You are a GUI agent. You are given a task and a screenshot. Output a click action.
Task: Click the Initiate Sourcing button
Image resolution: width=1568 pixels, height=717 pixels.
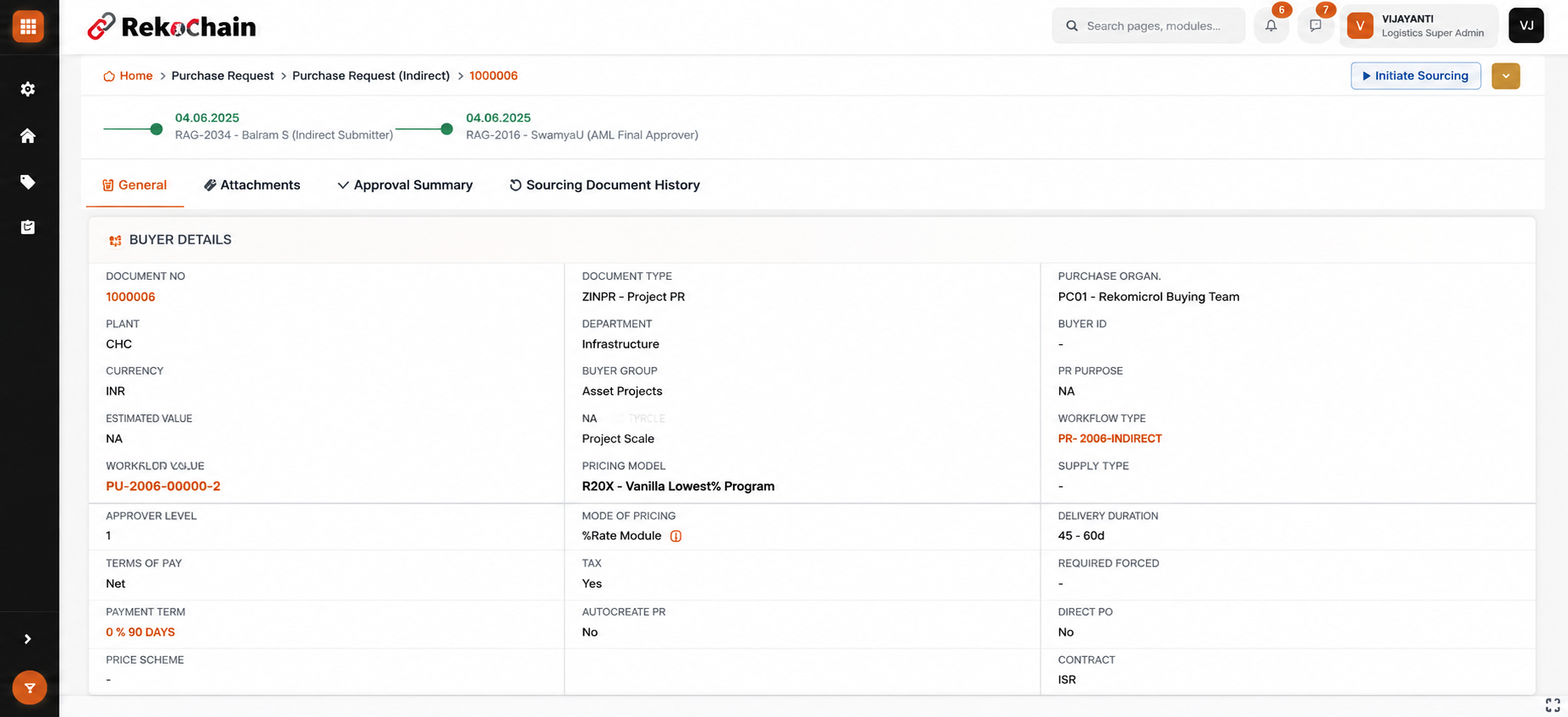(1416, 75)
